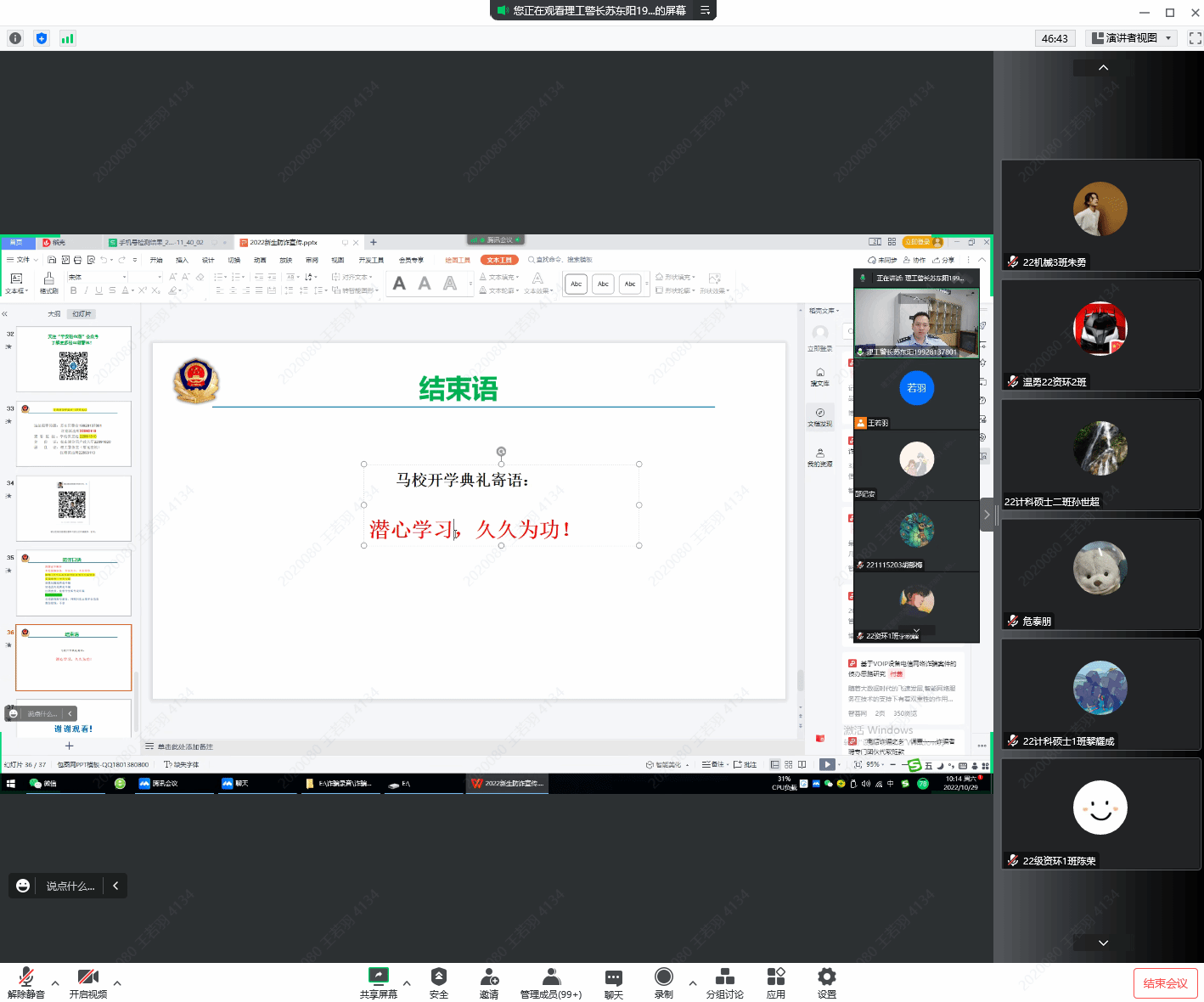Start recording with 录制
This screenshot has width=1204, height=1002.
coord(664,983)
